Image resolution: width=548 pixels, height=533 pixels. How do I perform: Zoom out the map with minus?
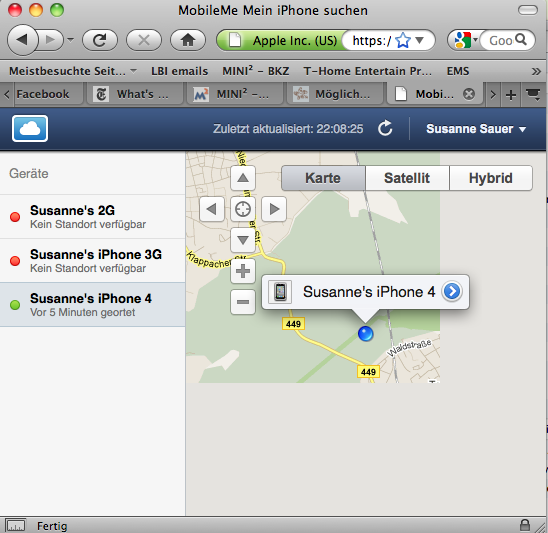click(x=243, y=302)
